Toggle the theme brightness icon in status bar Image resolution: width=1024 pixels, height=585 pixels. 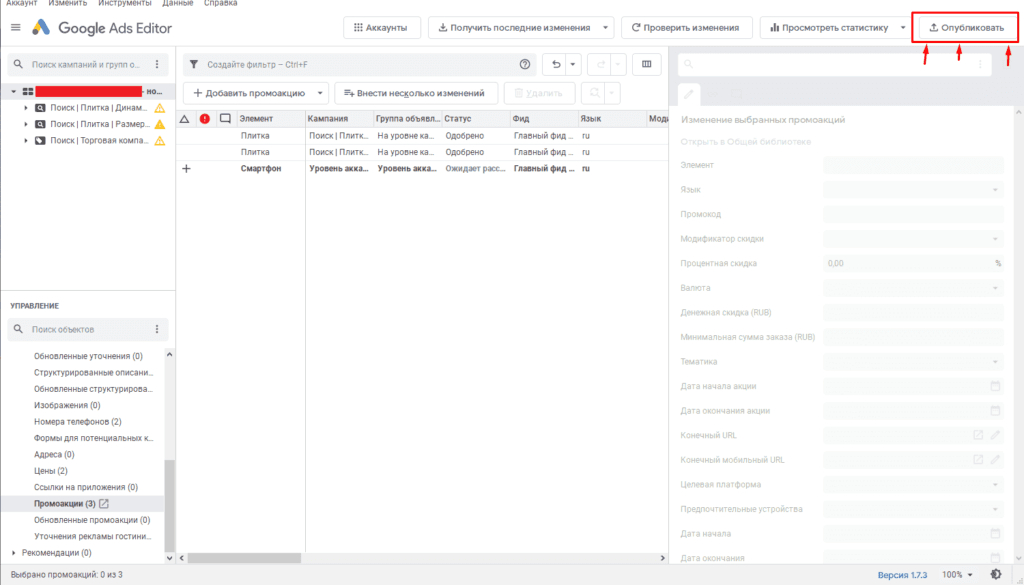click(996, 575)
